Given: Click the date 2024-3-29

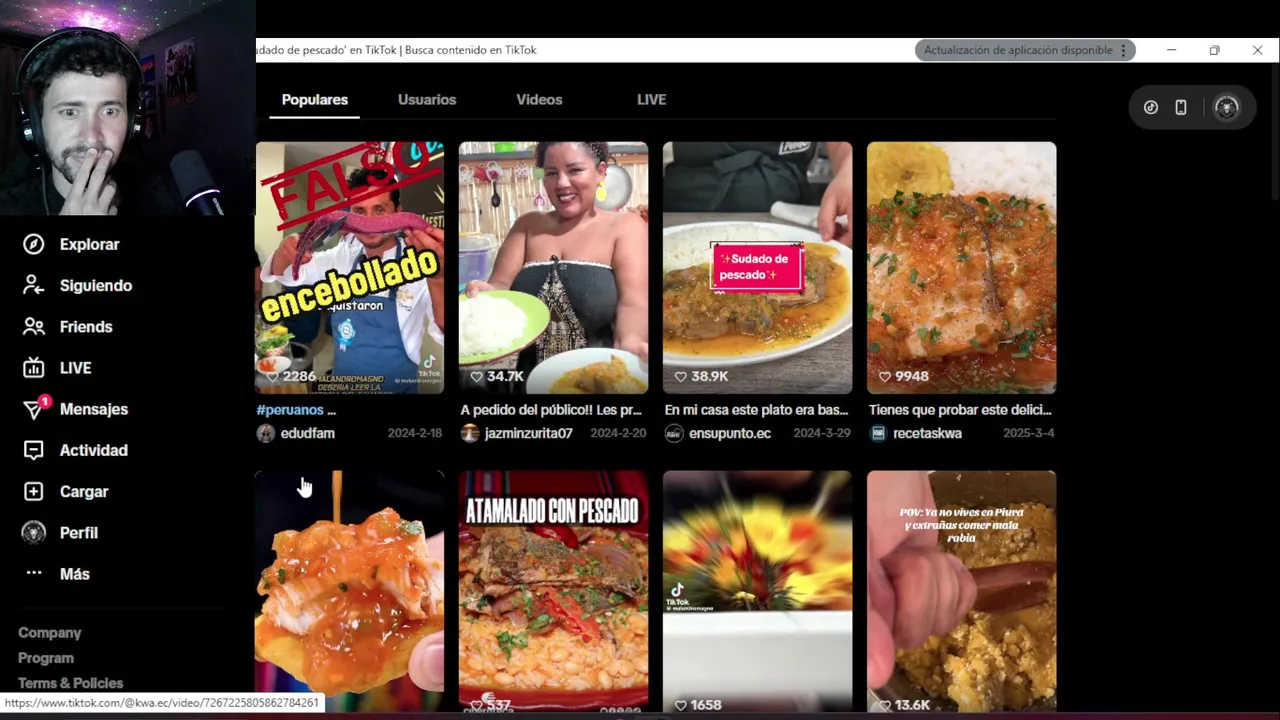Looking at the screenshot, I should click(x=822, y=433).
